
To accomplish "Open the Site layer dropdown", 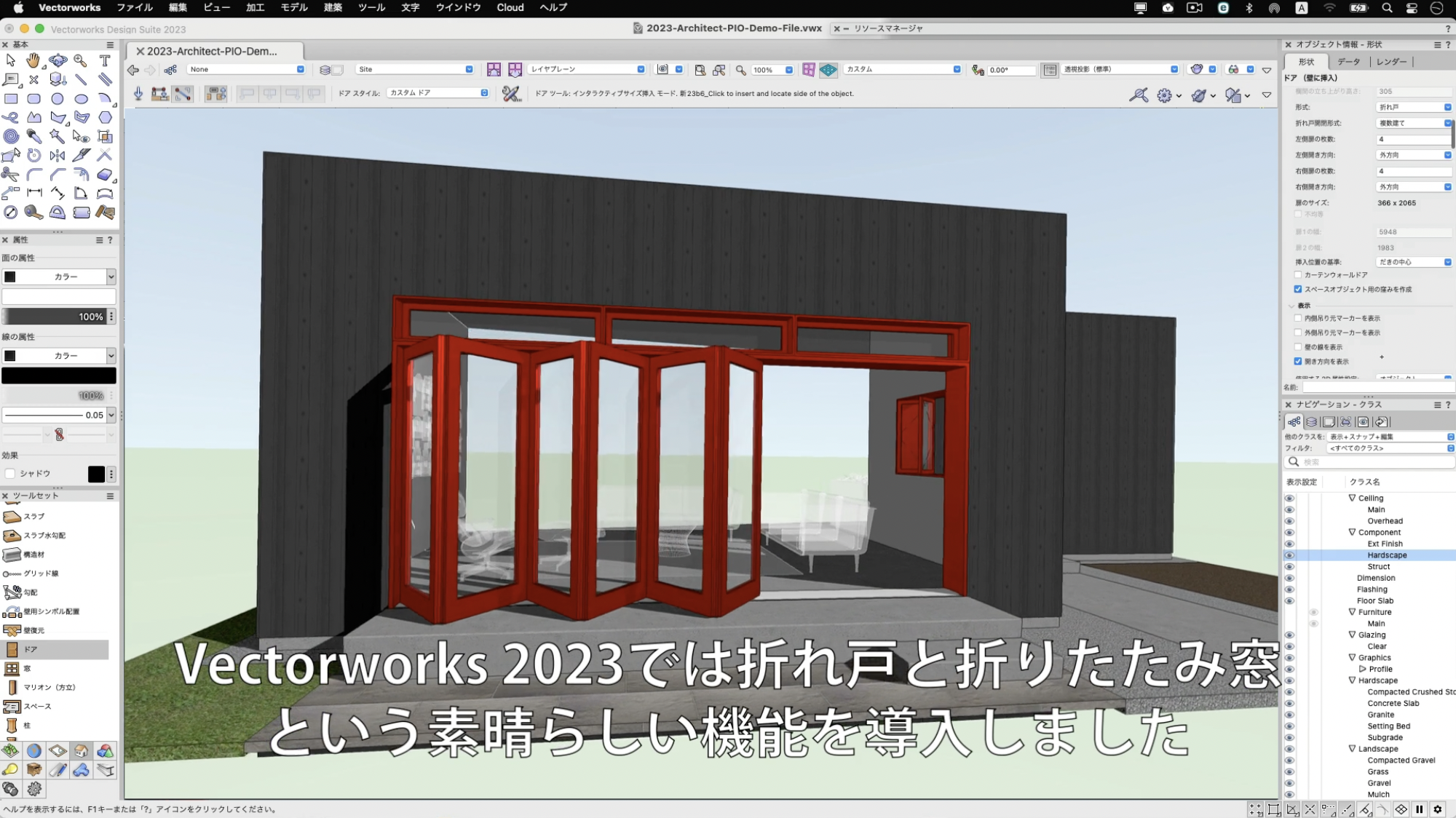I will point(415,70).
